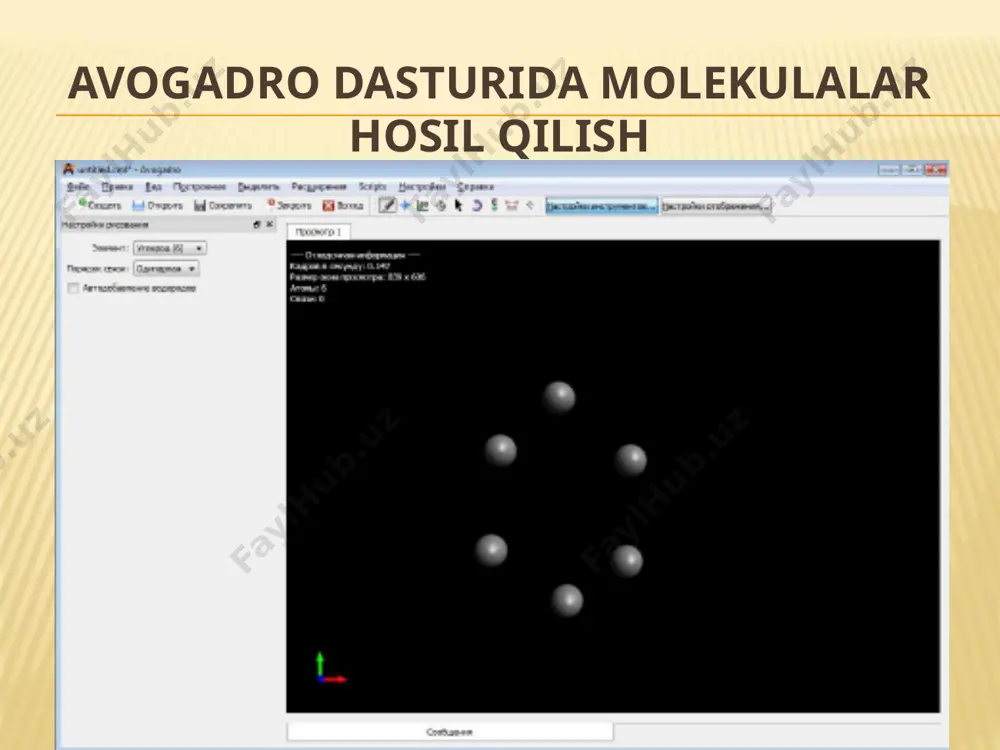This screenshot has width=1000, height=750.
Task: Close the Настройки рисования panel
Action: [269, 224]
